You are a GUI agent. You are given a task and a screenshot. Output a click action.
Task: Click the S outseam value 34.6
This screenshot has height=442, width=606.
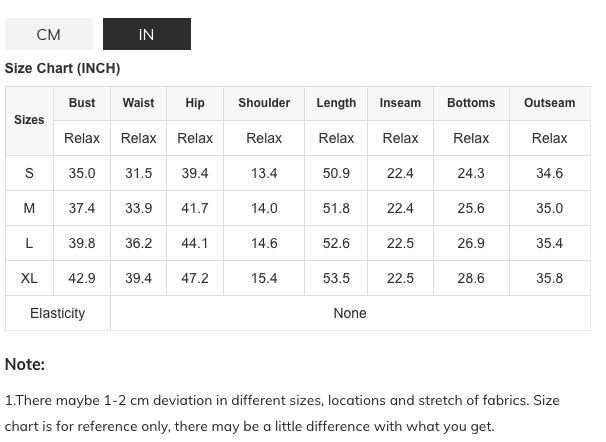[x=549, y=173]
